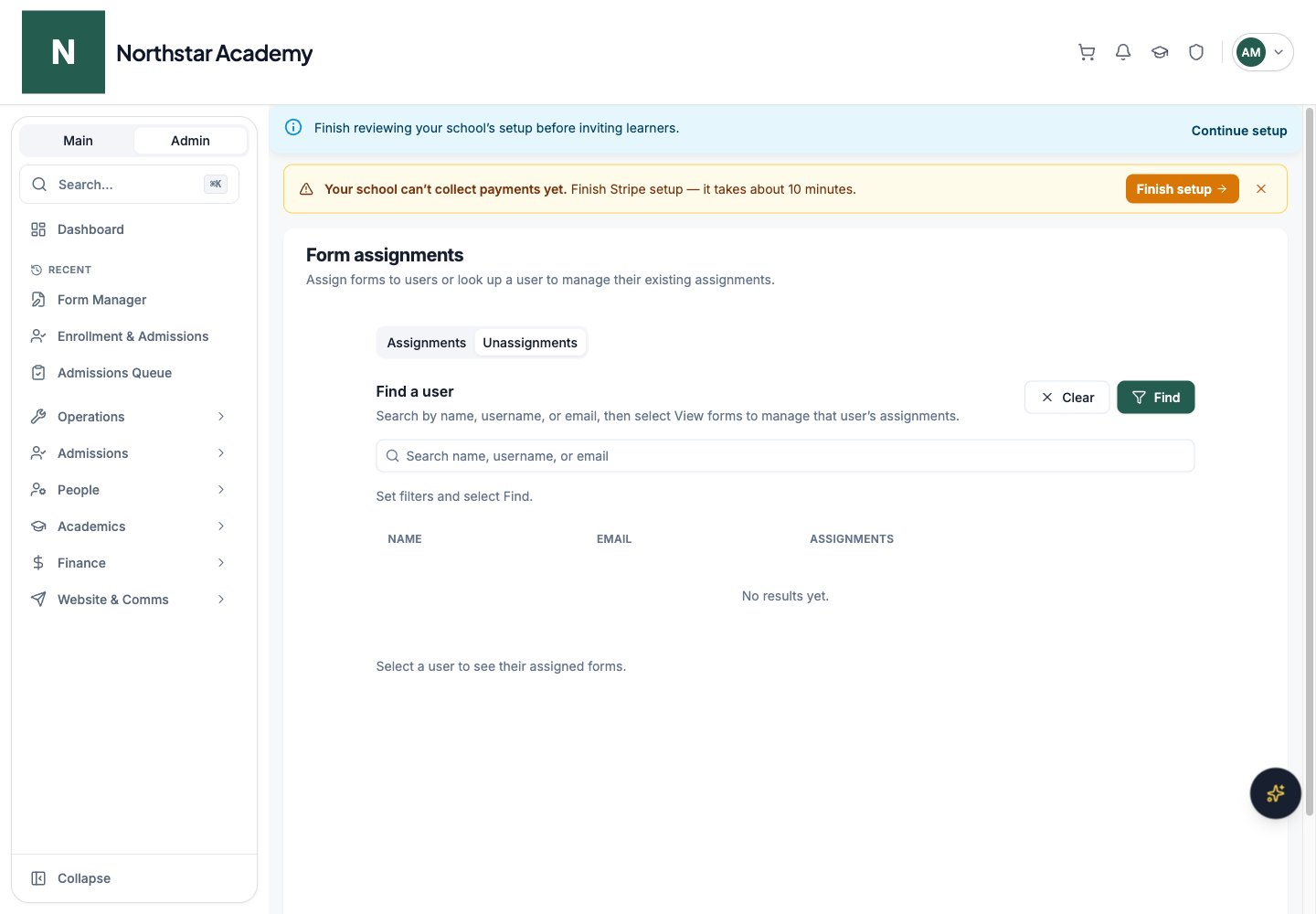Screen dimensions: 1316x914
Task: Expand the People section
Action: coord(129,490)
